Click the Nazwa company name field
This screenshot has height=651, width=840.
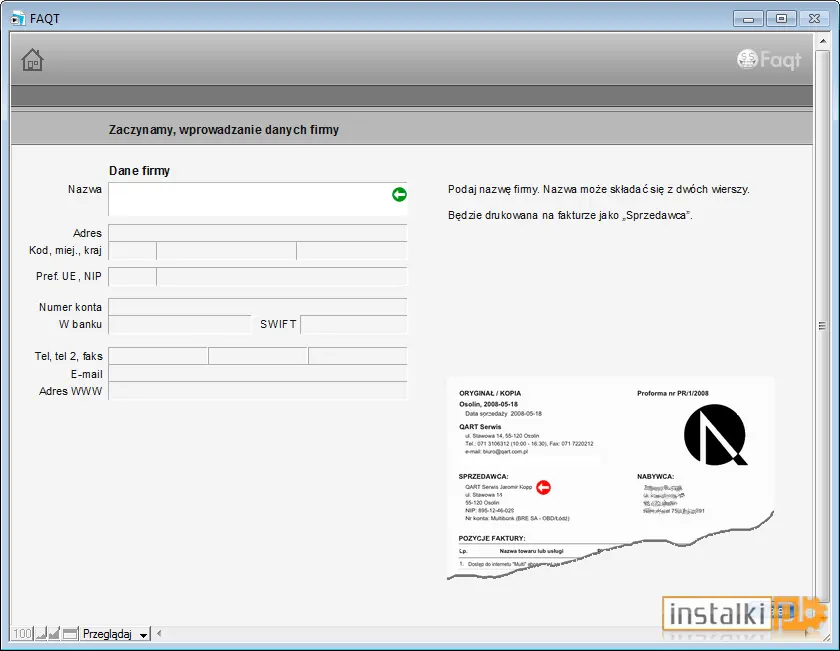(258, 199)
